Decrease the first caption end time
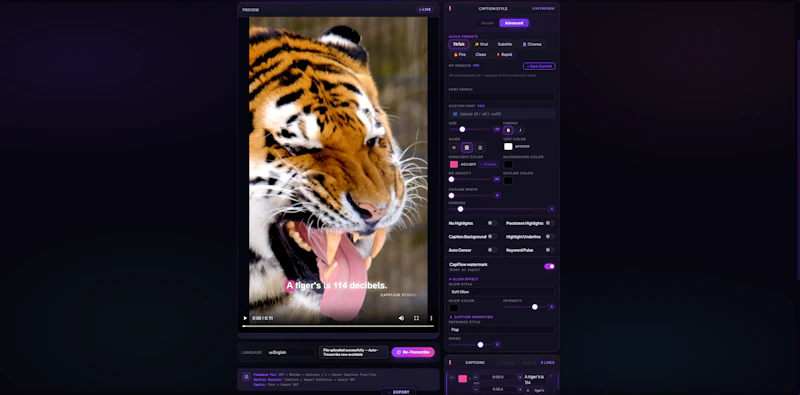Image resolution: width=800 pixels, height=395 pixels. click(x=476, y=389)
